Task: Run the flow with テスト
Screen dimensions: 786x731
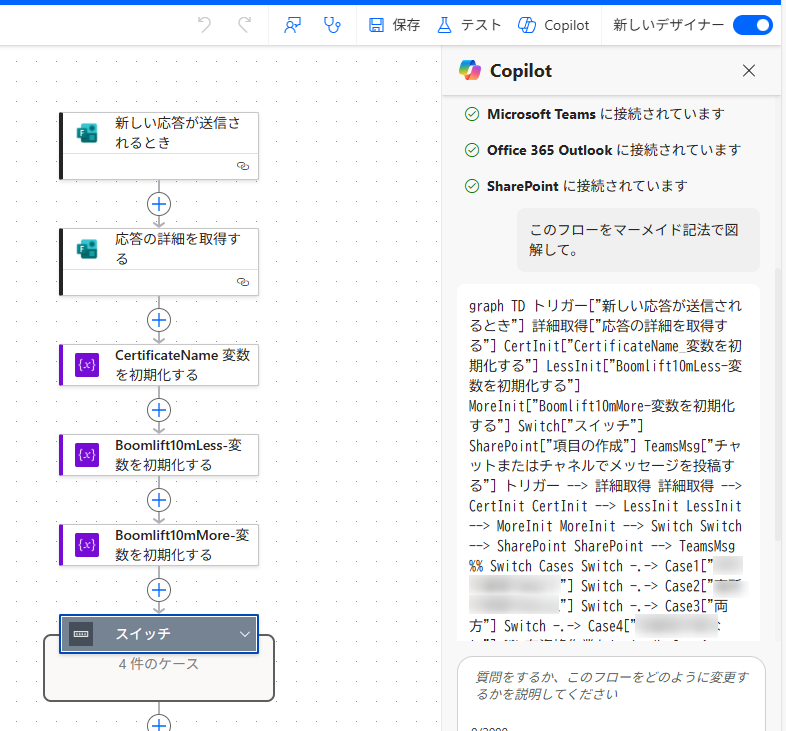Action: [x=469, y=25]
